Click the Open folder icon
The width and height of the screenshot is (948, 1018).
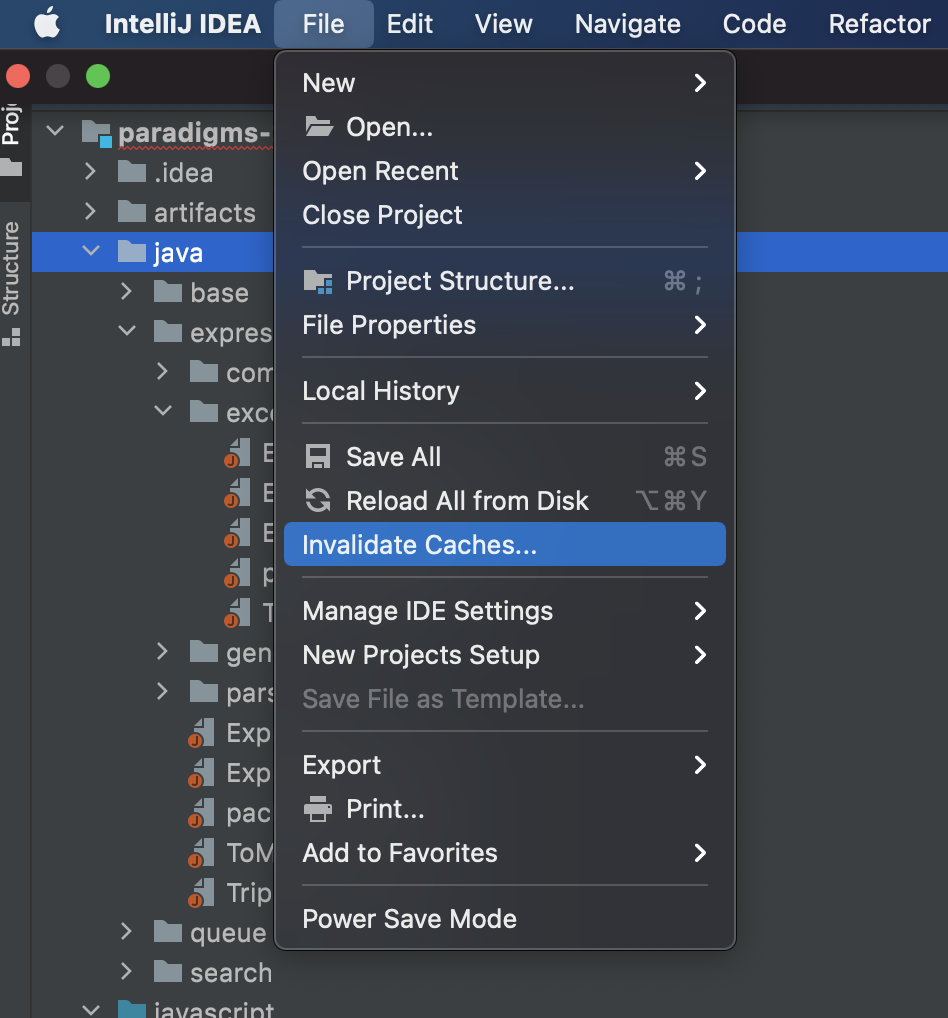[318, 127]
